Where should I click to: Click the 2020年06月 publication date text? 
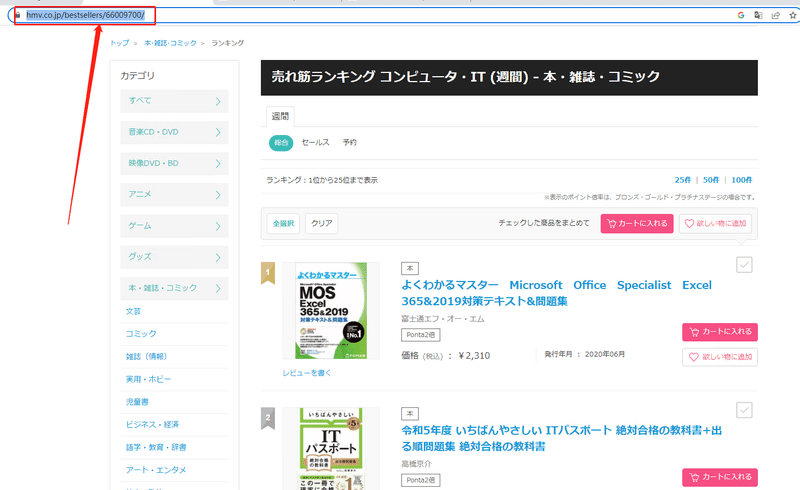coord(605,354)
